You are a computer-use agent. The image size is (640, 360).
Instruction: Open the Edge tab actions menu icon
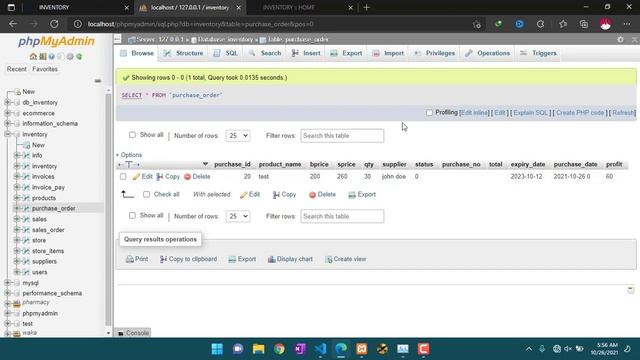[11, 7]
